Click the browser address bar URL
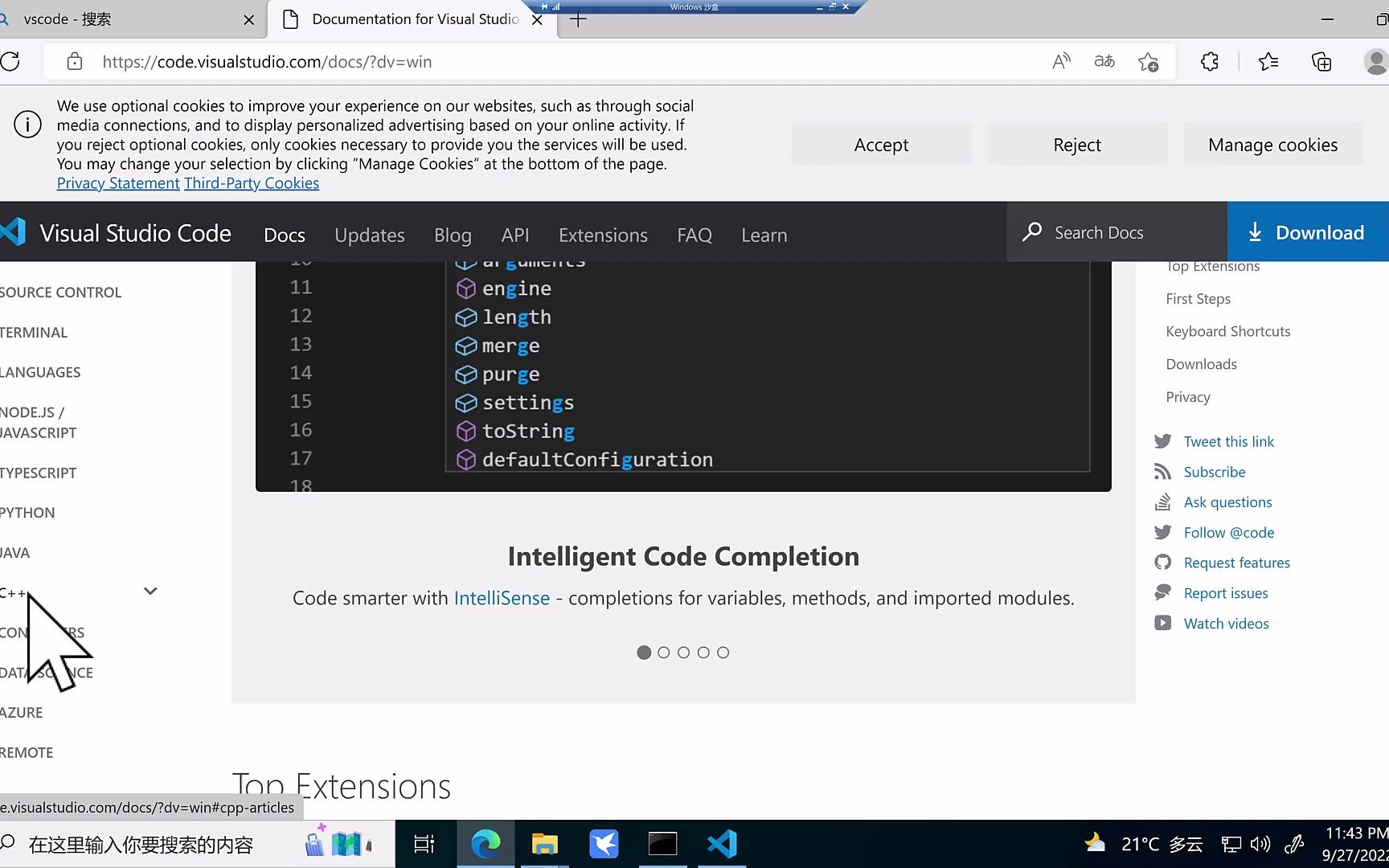The height and width of the screenshot is (868, 1389). pyautogui.click(x=267, y=62)
